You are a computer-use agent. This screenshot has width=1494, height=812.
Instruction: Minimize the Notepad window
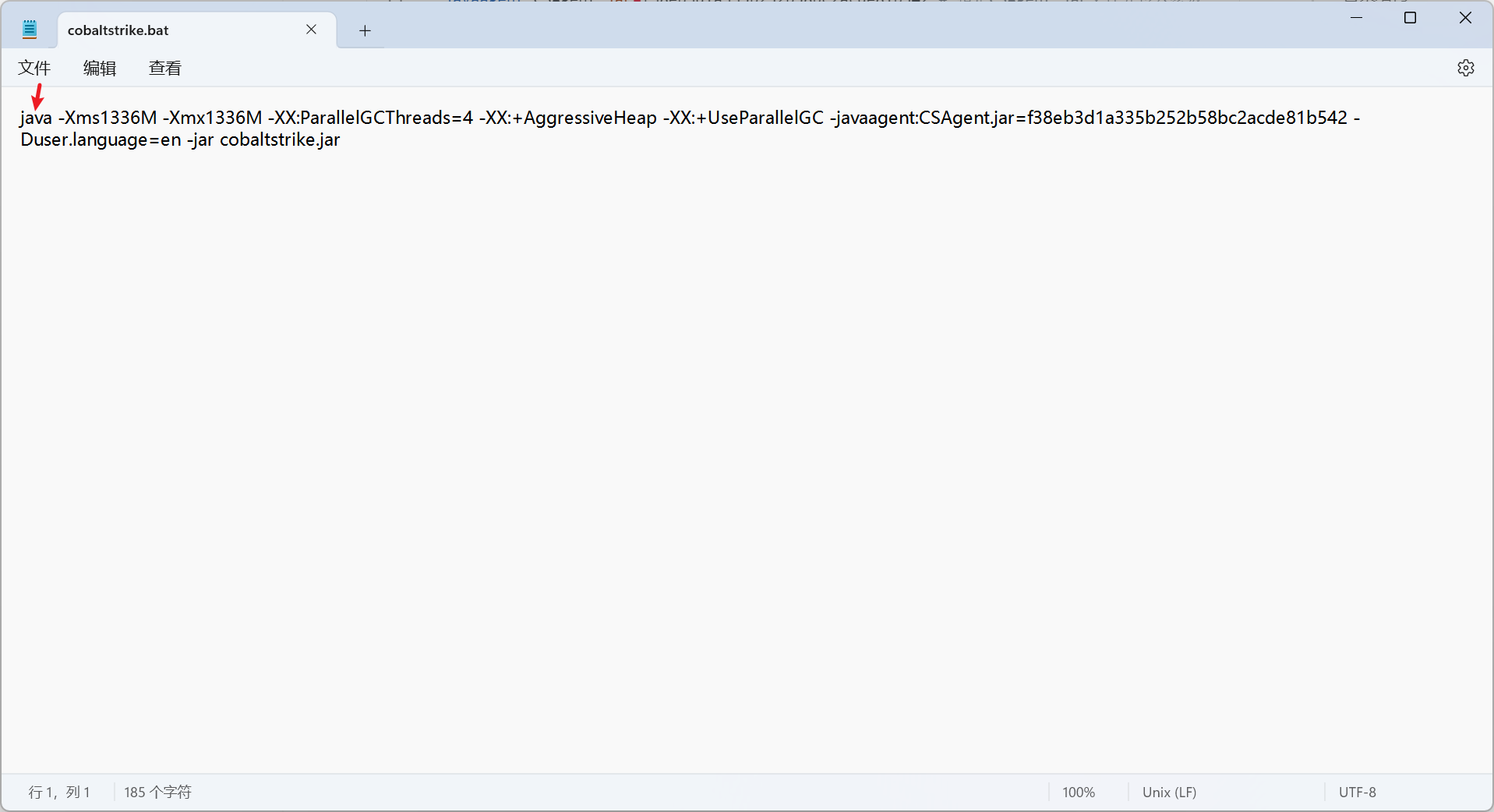coord(1356,17)
